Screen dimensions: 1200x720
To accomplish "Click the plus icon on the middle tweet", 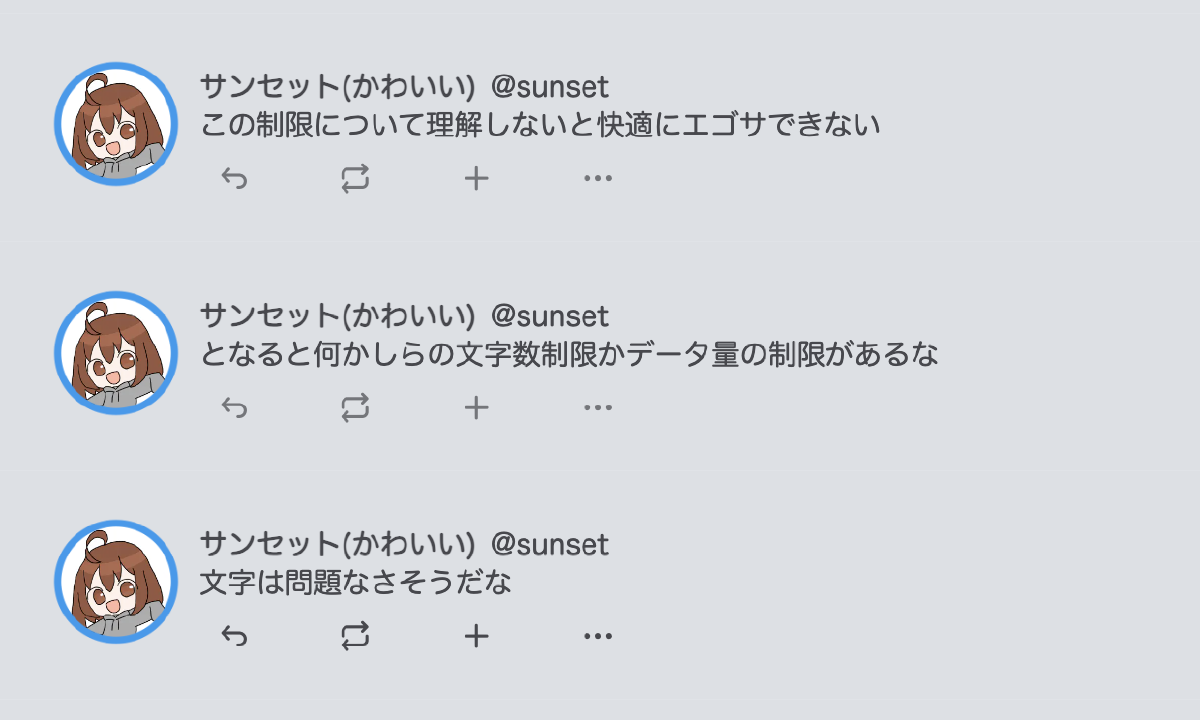I will click(475, 406).
